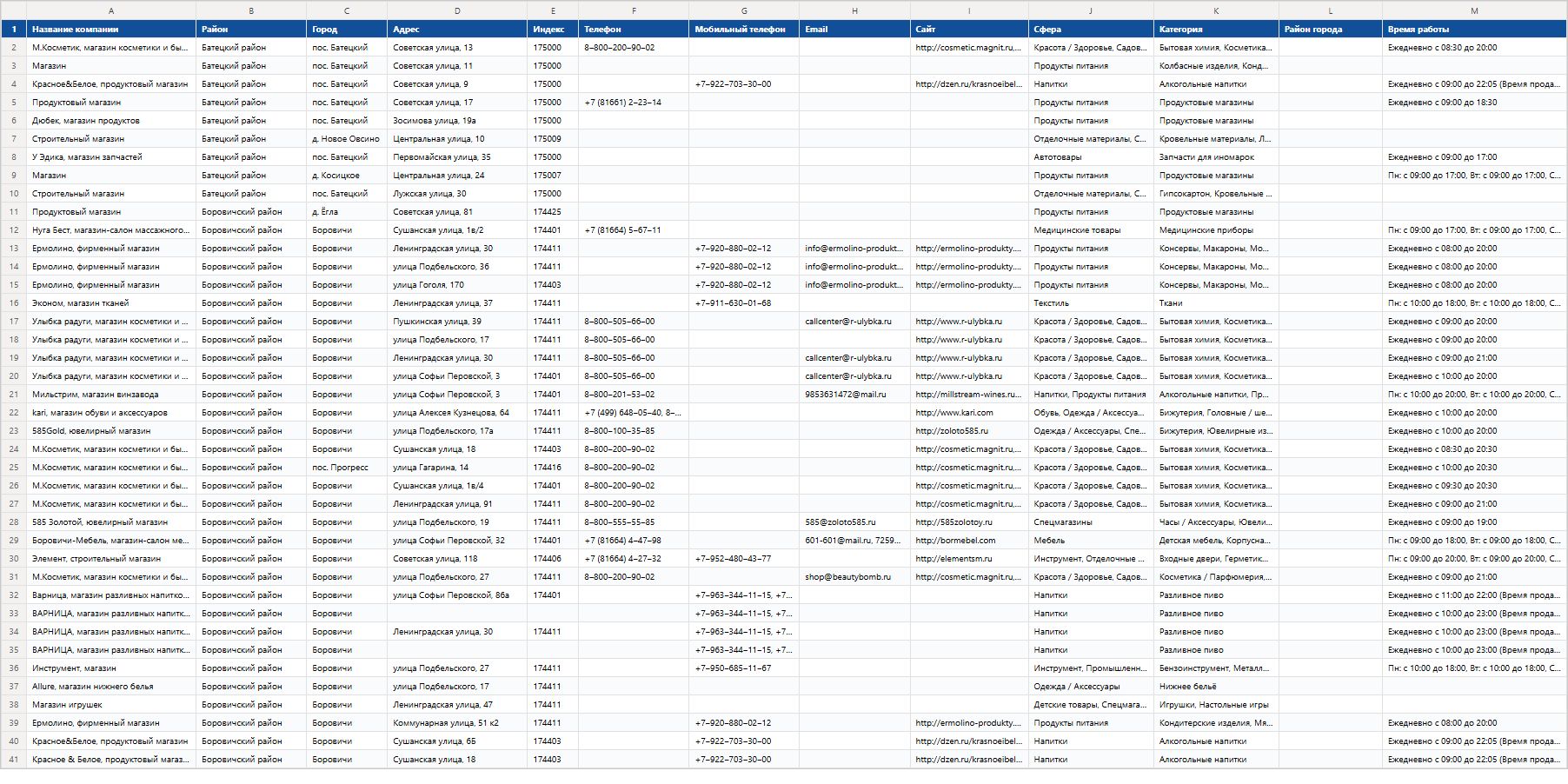Select the 'Текстиль' sphere cell
The height and width of the screenshot is (784, 1568).
1091,303
